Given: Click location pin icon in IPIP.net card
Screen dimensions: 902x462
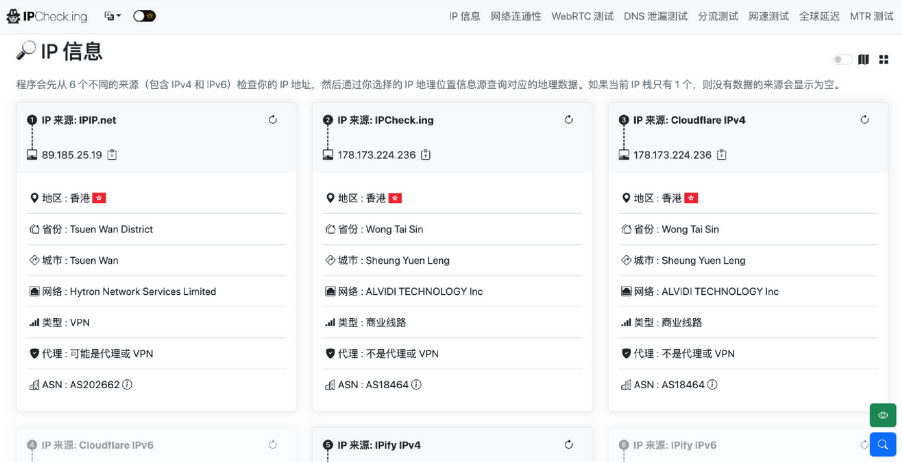Looking at the screenshot, I should point(33,198).
